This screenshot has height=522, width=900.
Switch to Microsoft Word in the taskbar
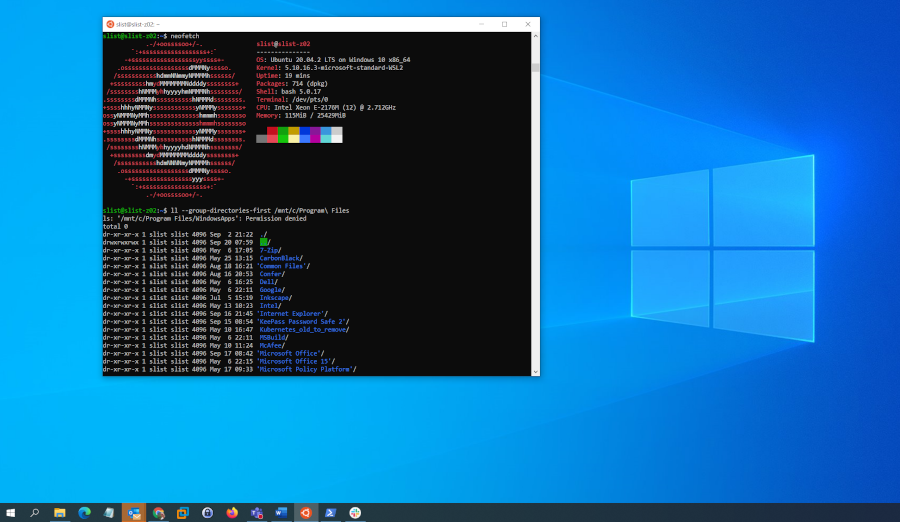(x=281, y=512)
